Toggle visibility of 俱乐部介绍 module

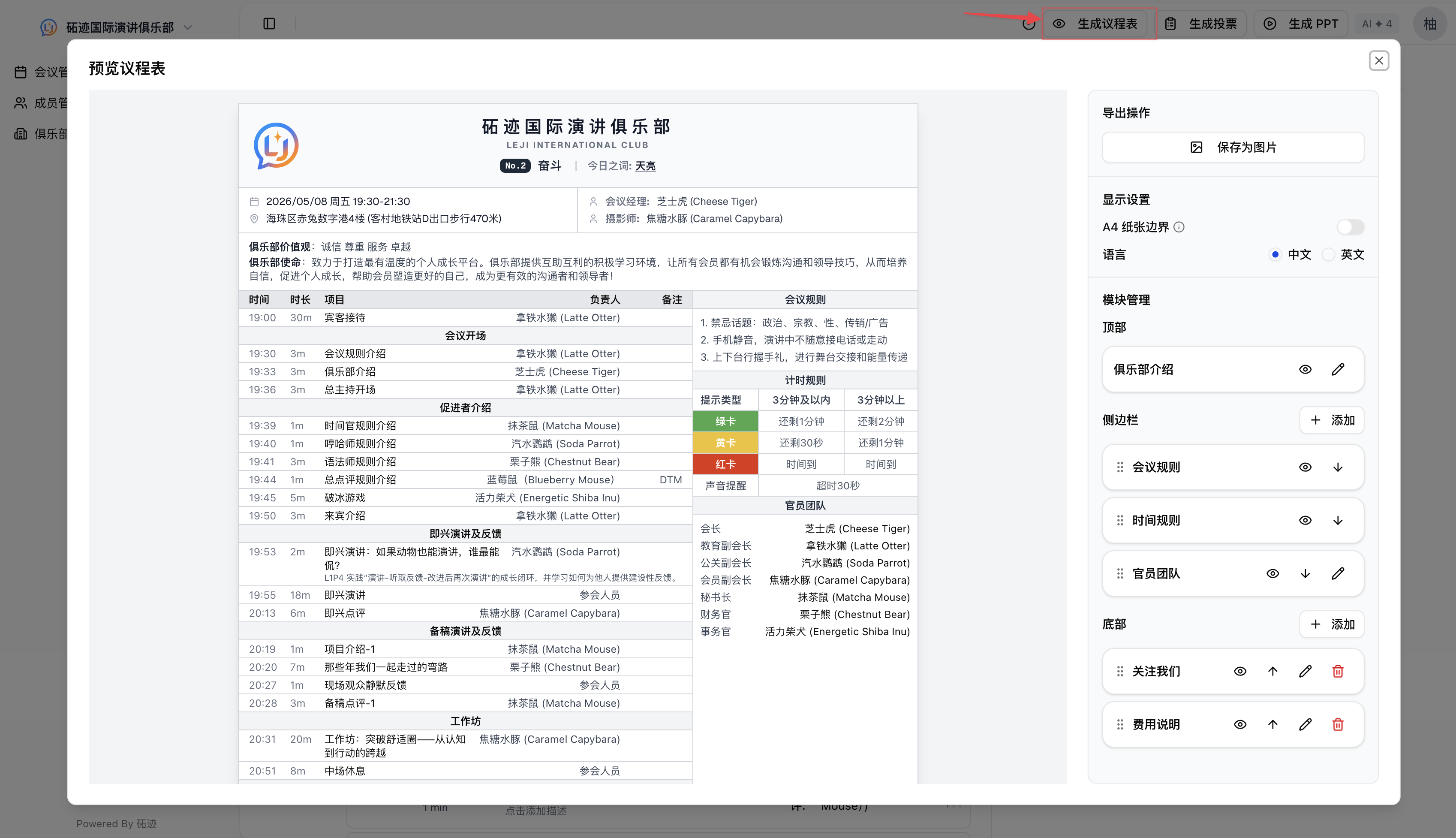coord(1305,370)
